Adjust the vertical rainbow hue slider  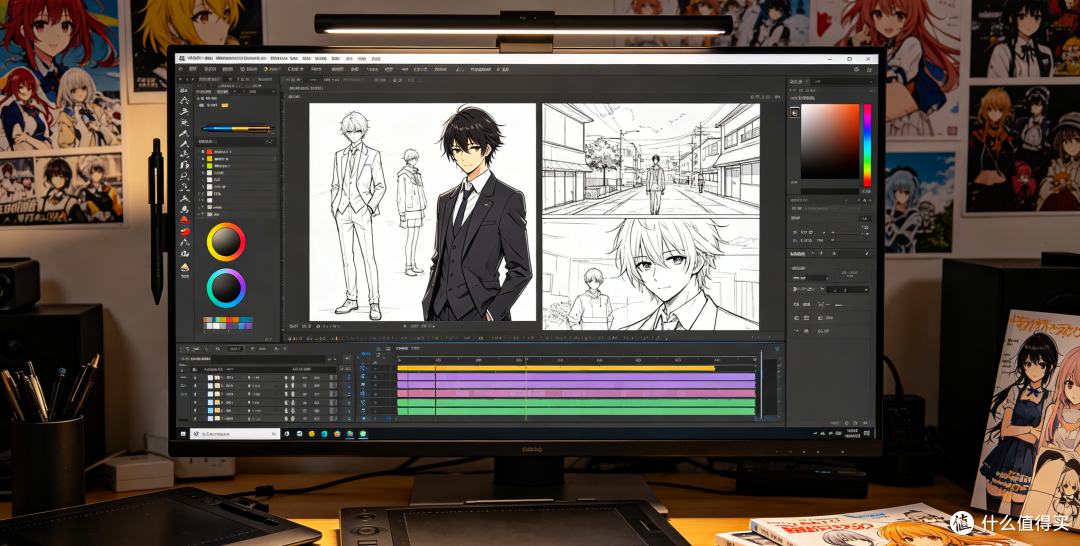click(867, 145)
